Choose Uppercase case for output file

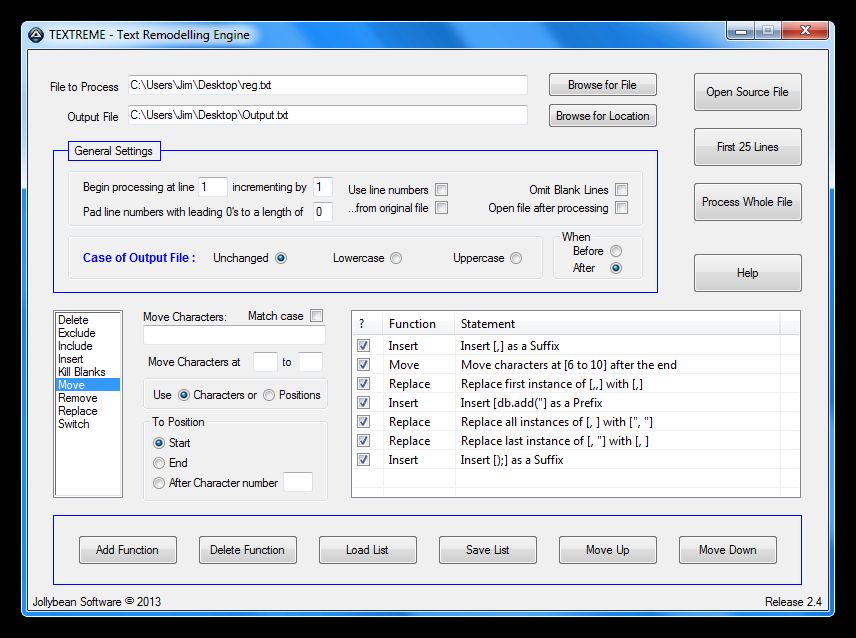(x=516, y=258)
